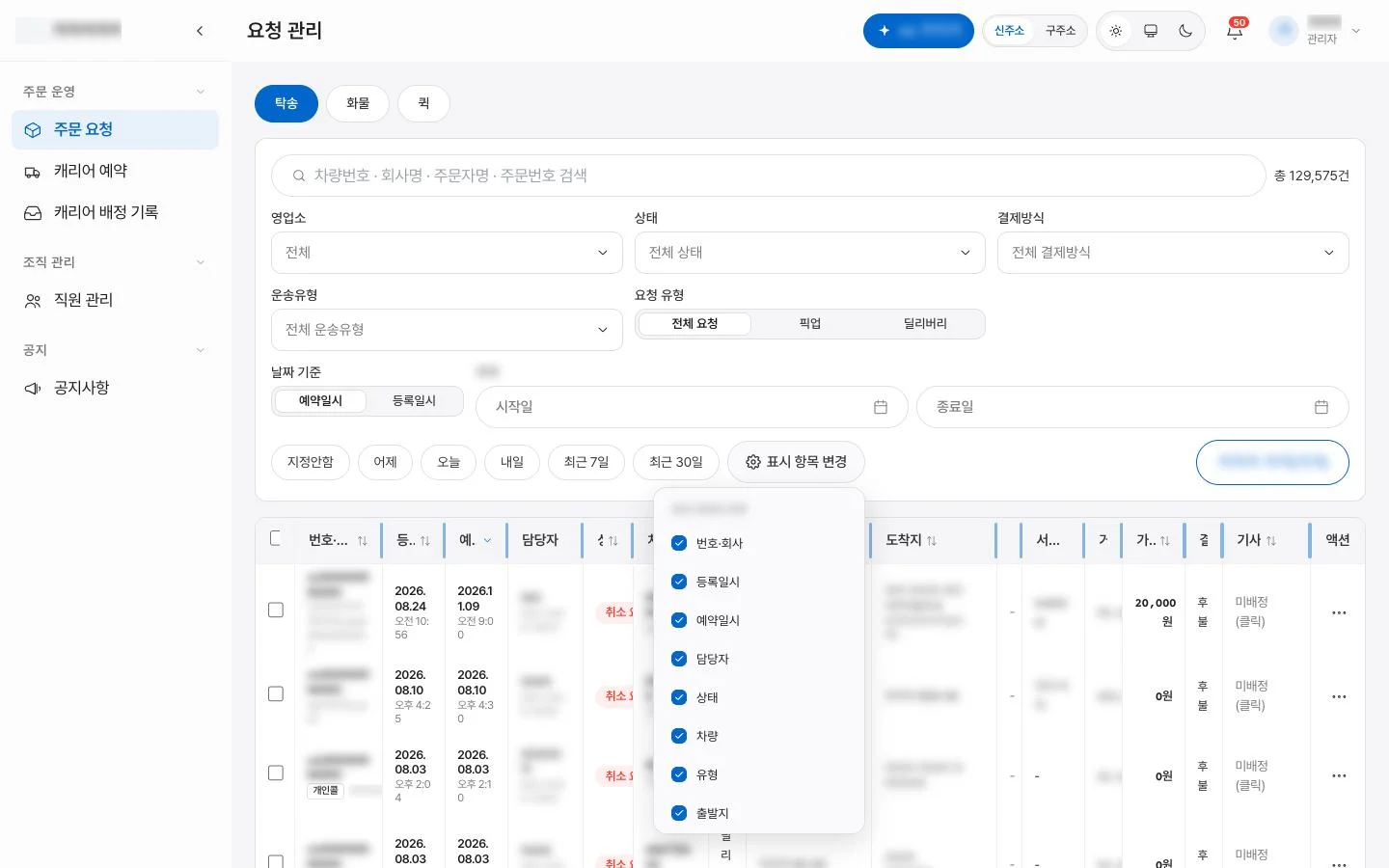Click the sort arrows on 등록일시 column
This screenshot has height=868, width=1389.
tap(425, 541)
